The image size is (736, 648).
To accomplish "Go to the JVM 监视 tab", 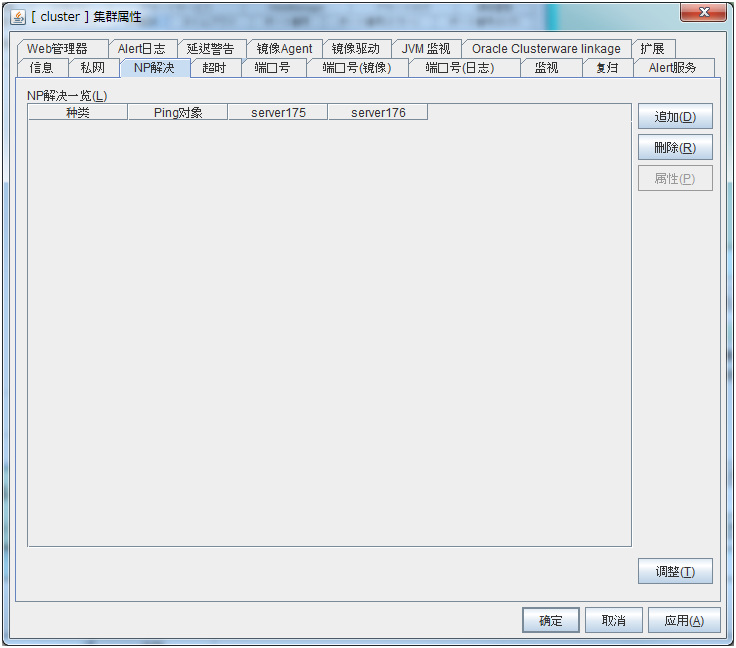I will pyautogui.click(x=425, y=48).
